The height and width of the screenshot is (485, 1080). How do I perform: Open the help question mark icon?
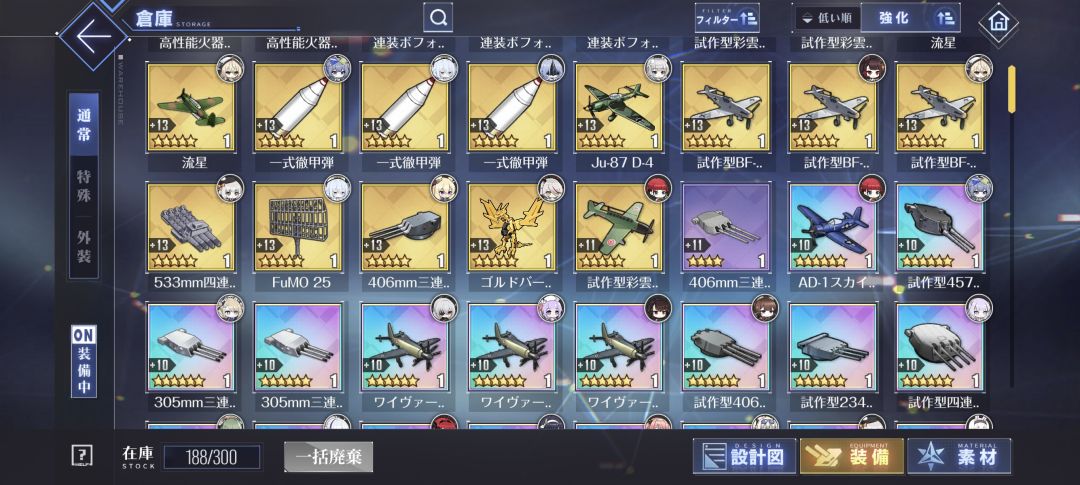click(82, 455)
